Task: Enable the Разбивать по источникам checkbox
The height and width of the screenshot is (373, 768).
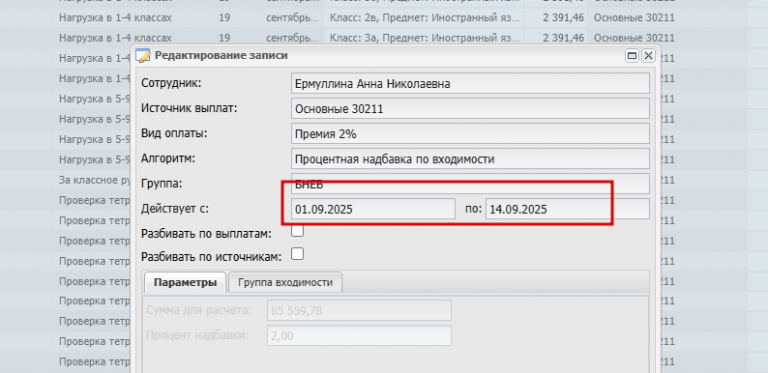Action: click(297, 254)
